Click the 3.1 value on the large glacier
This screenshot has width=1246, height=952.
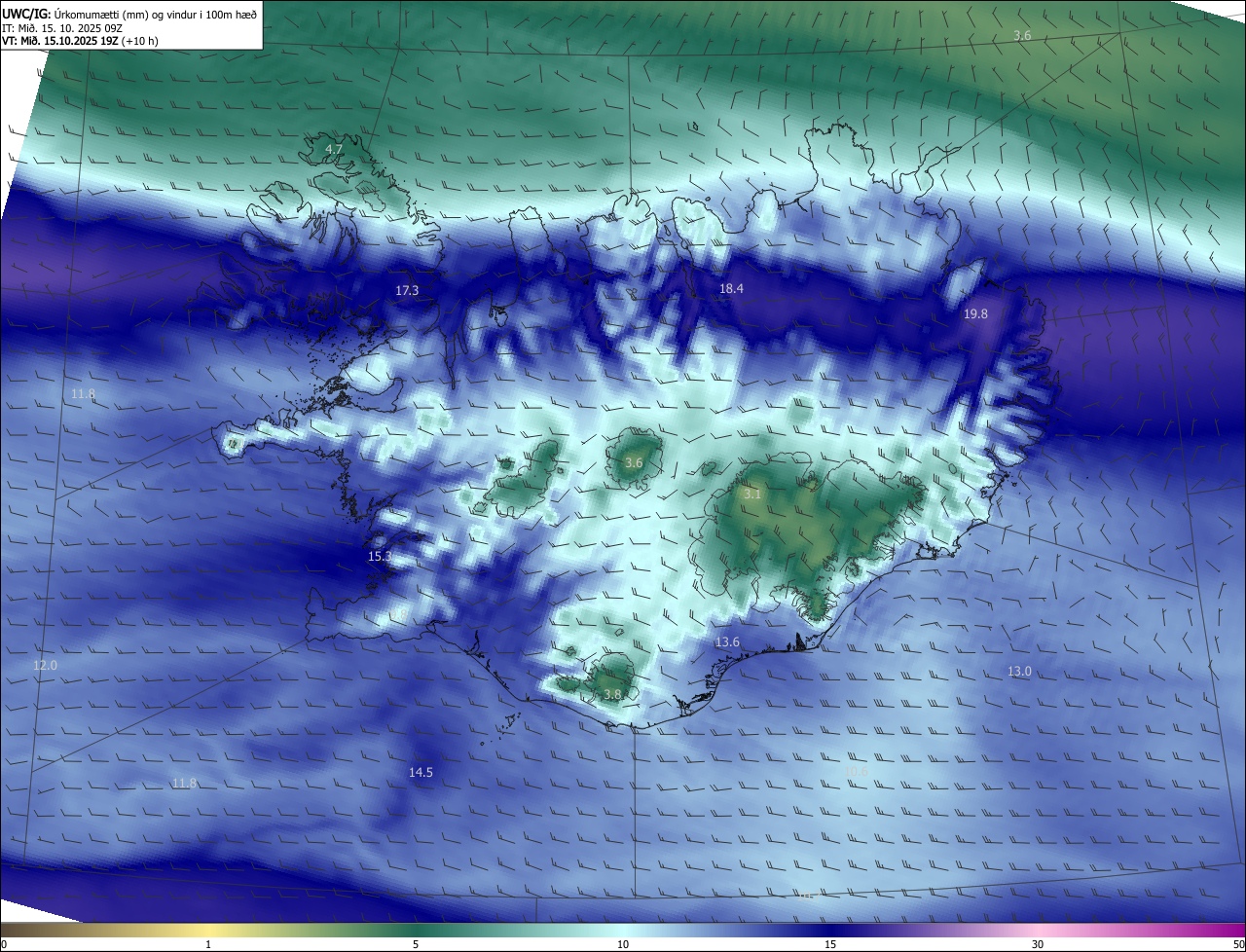tap(752, 494)
